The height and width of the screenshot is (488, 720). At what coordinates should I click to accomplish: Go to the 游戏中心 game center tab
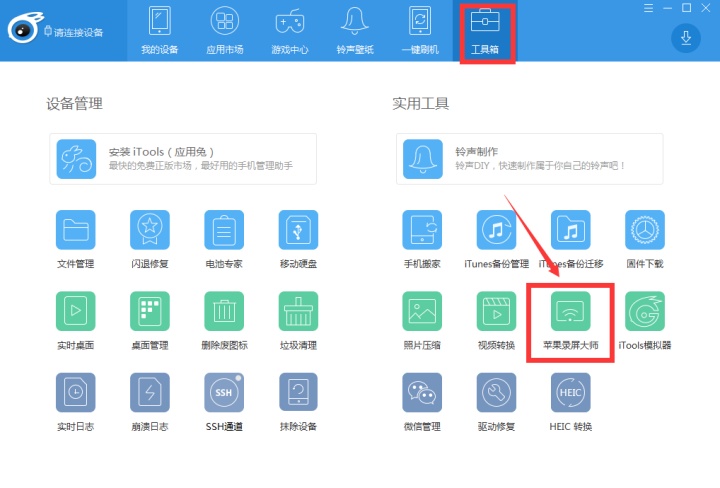(x=290, y=30)
